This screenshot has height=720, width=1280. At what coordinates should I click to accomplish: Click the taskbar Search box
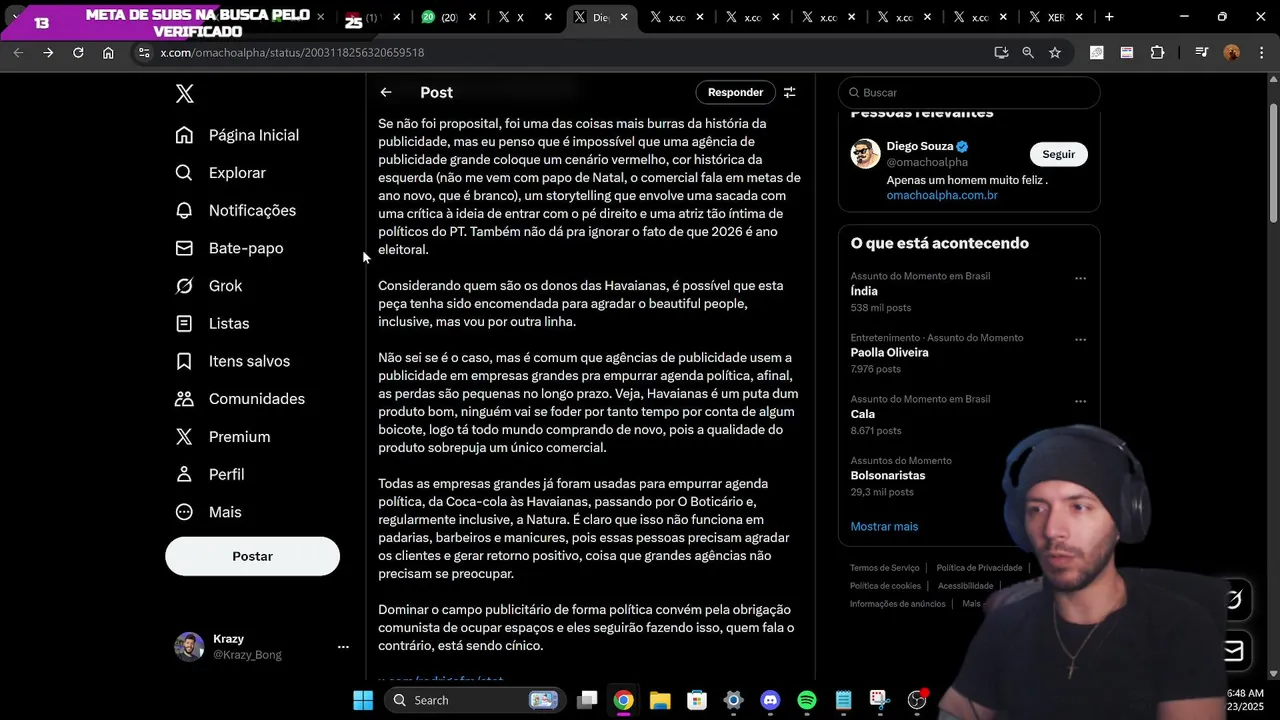click(x=474, y=700)
